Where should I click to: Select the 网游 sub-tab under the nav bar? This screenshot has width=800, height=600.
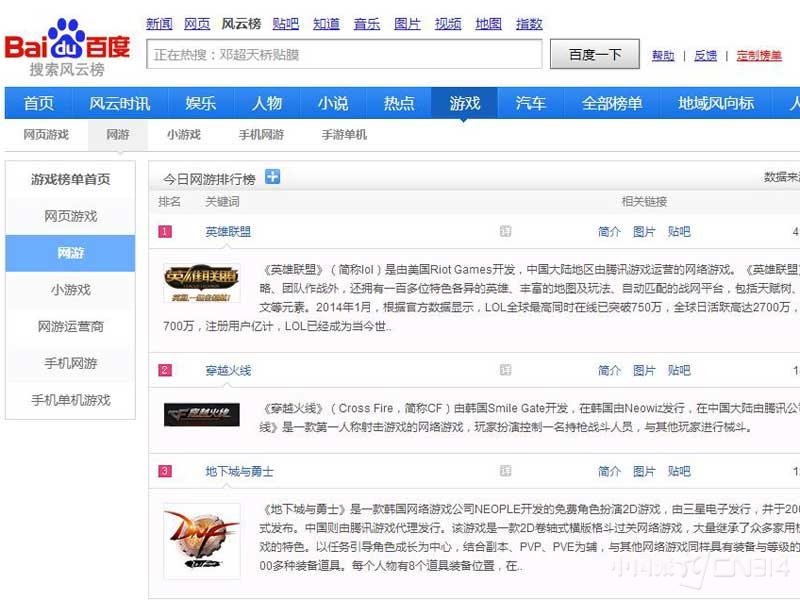(x=118, y=135)
